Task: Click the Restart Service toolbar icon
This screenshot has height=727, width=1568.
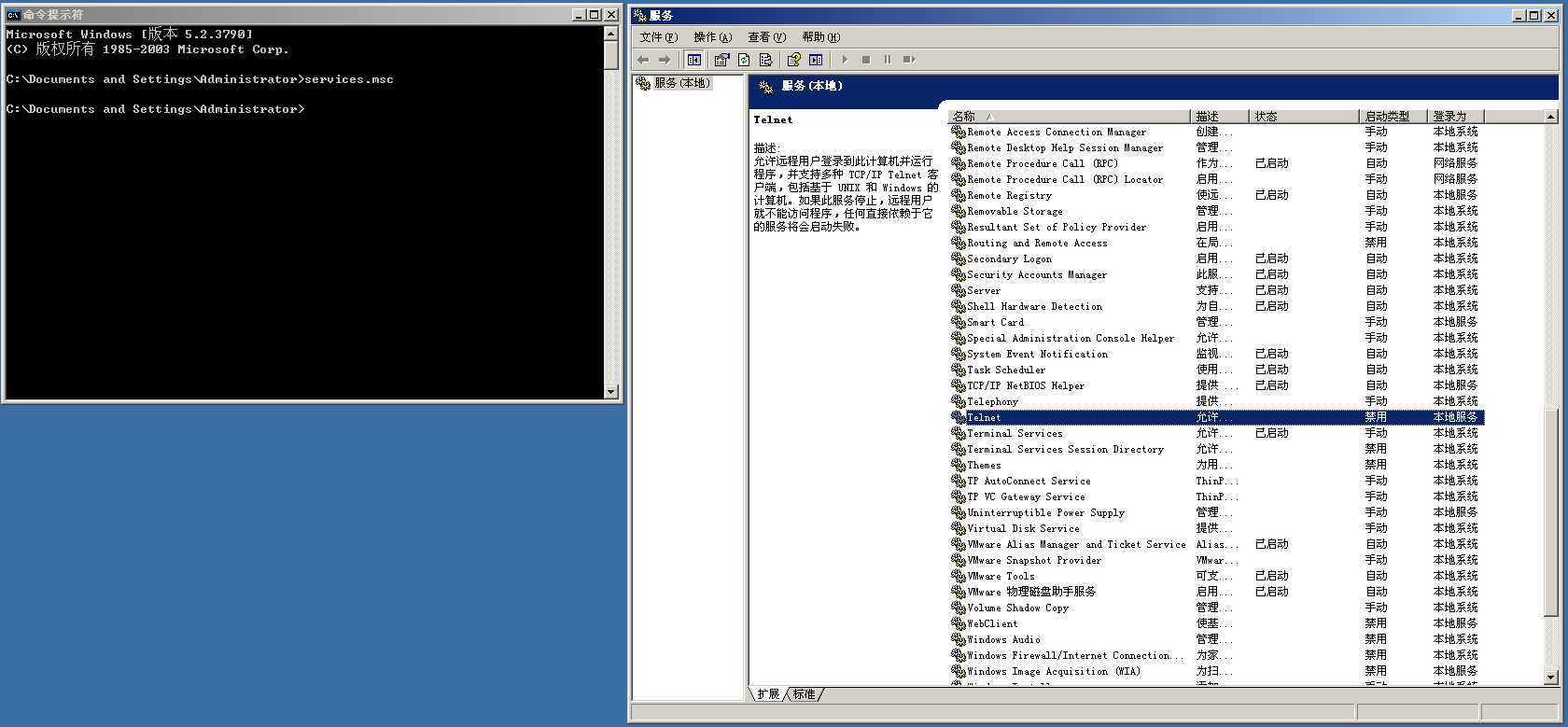Action: coord(909,60)
